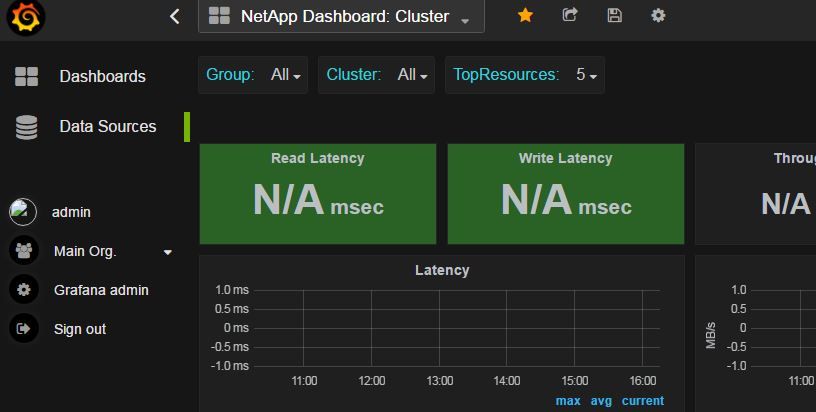Click the Grafana logo icon

click(x=25, y=17)
